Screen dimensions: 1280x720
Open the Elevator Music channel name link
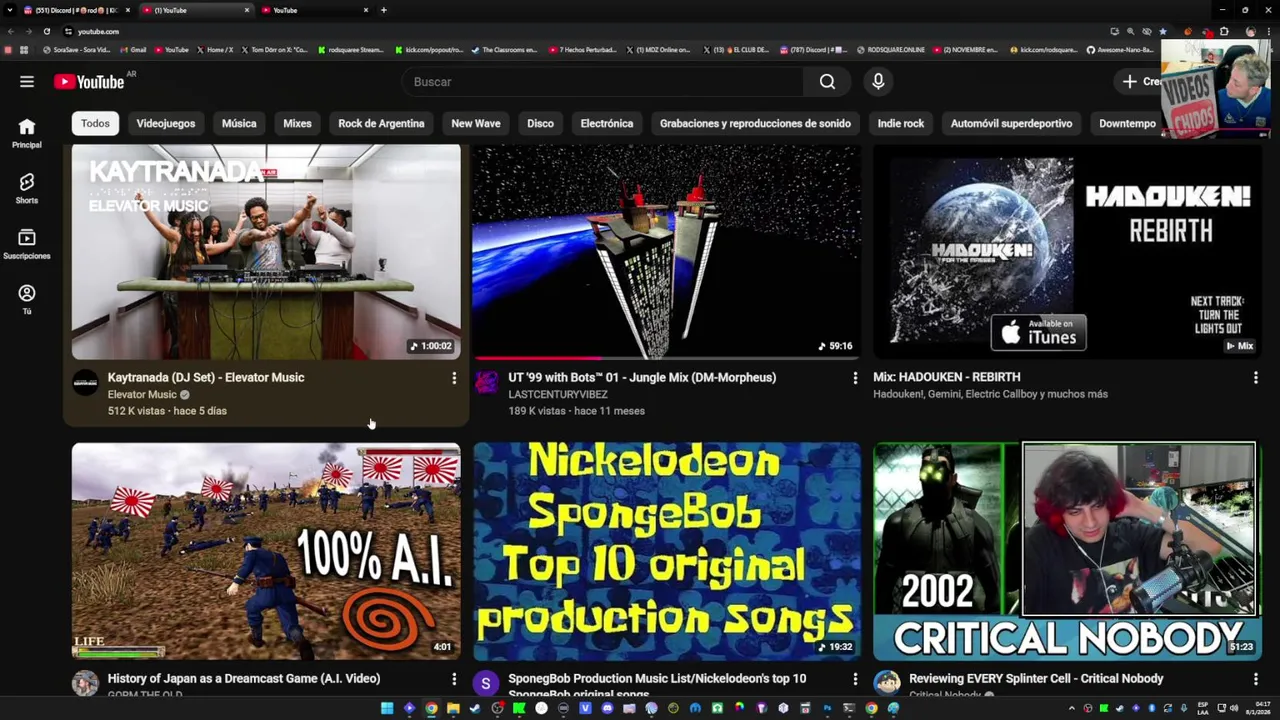[x=142, y=395]
